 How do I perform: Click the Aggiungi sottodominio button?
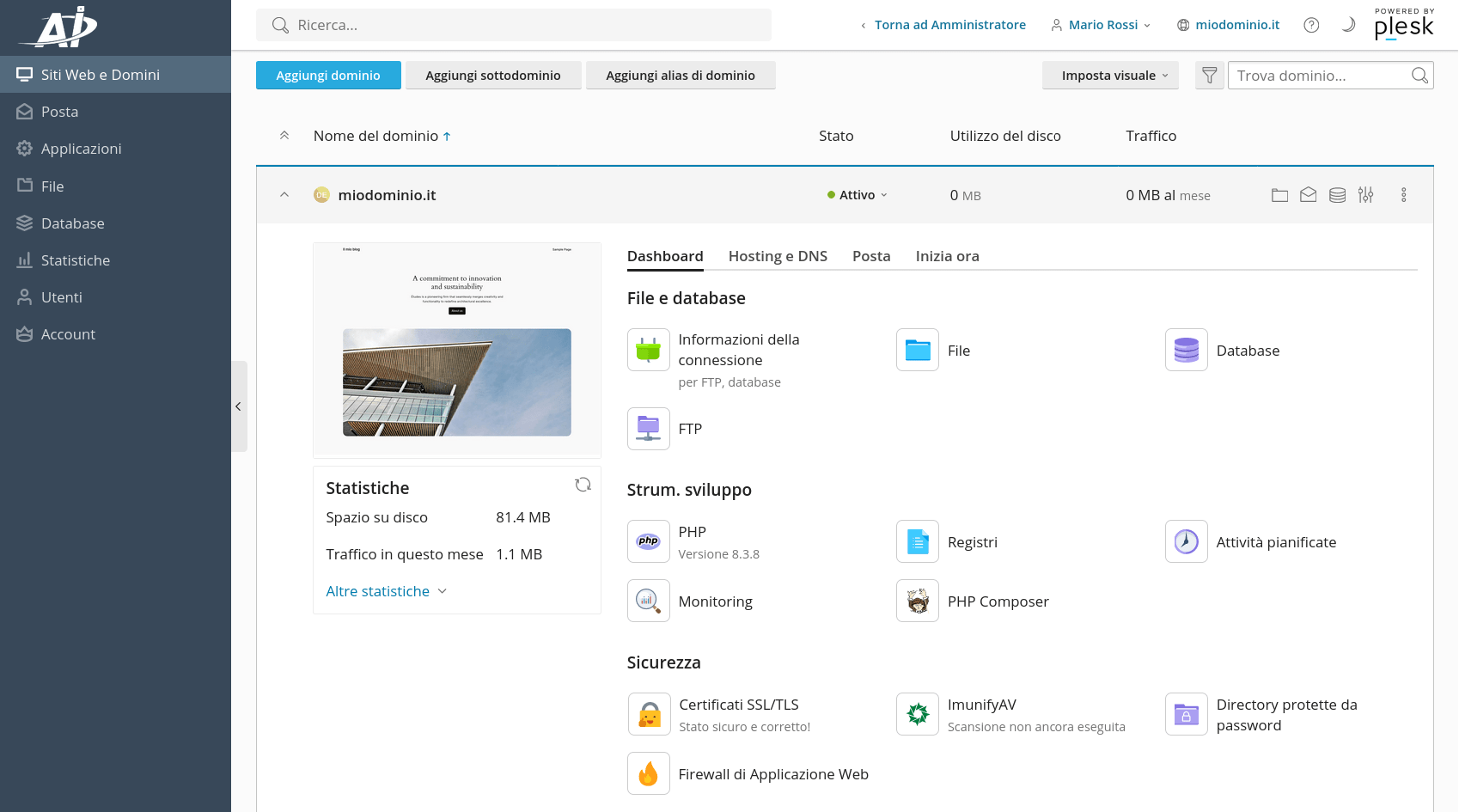pos(493,76)
